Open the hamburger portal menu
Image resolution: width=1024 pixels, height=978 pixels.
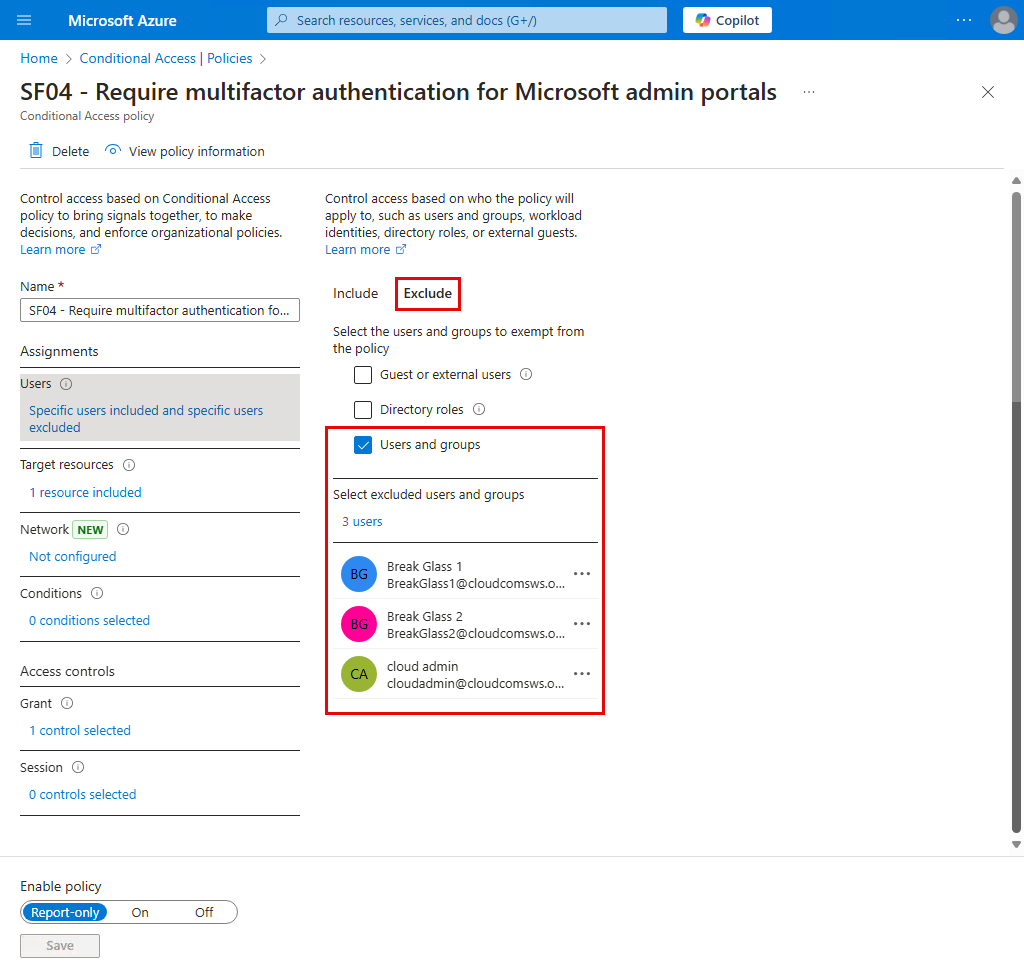tap(24, 20)
